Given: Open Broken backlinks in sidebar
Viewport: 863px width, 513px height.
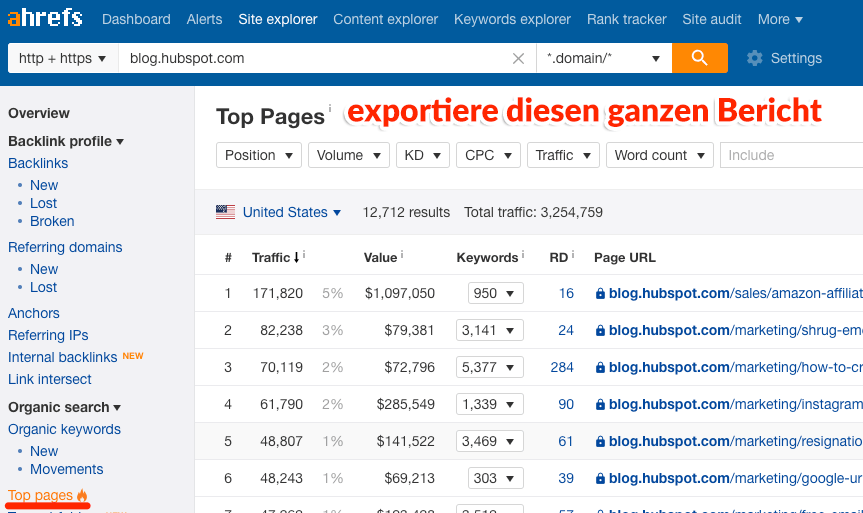Looking at the screenshot, I should [52, 221].
